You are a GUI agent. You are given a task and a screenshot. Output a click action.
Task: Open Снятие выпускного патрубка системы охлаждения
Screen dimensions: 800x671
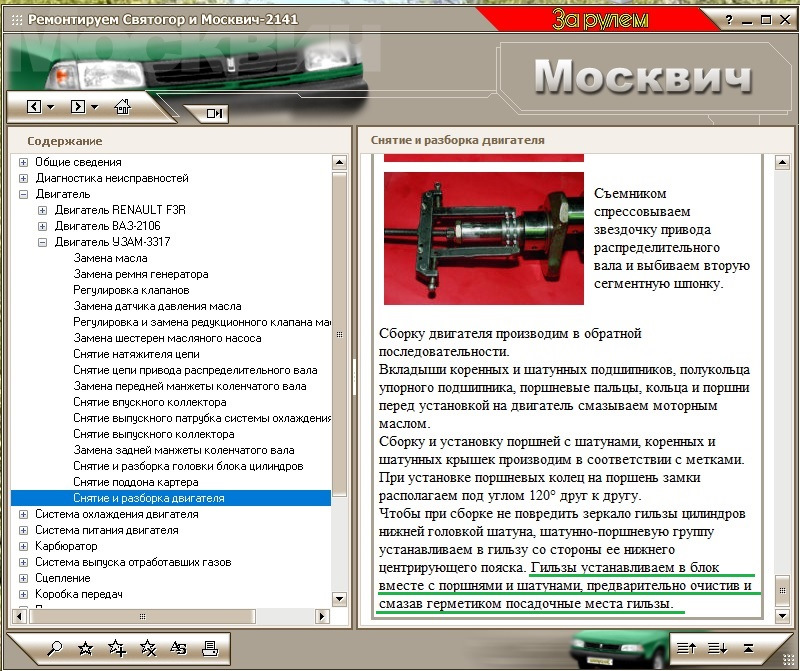[x=202, y=418]
